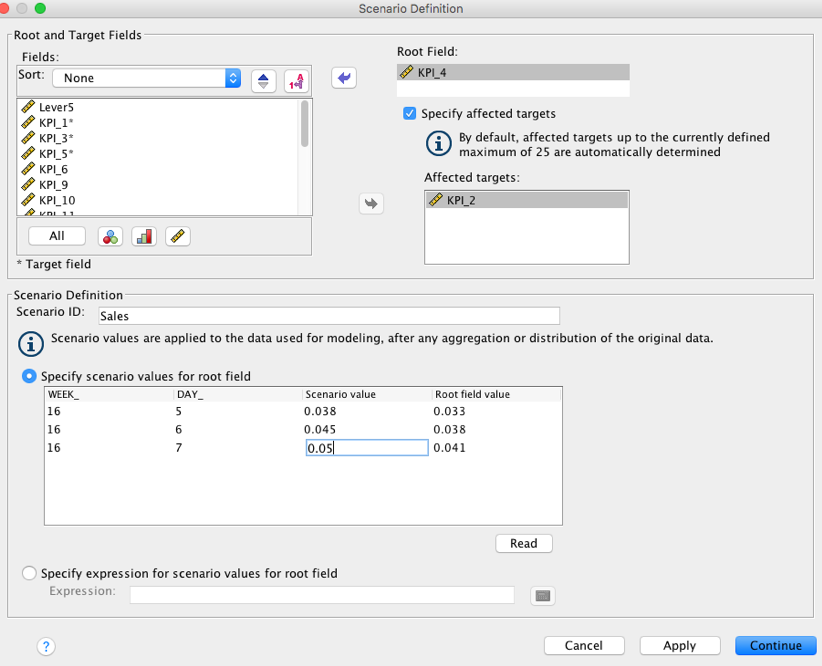Select Specify expression for scenario values option
This screenshot has width=822, height=666.
point(29,573)
